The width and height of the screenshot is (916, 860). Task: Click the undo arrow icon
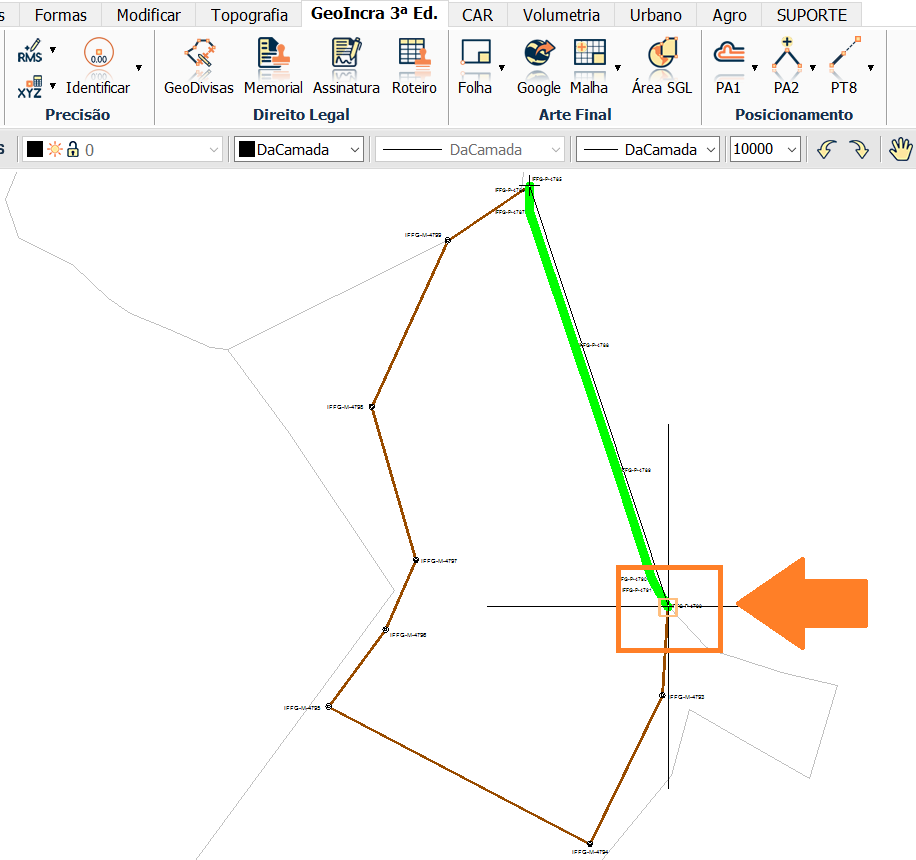pos(826,149)
